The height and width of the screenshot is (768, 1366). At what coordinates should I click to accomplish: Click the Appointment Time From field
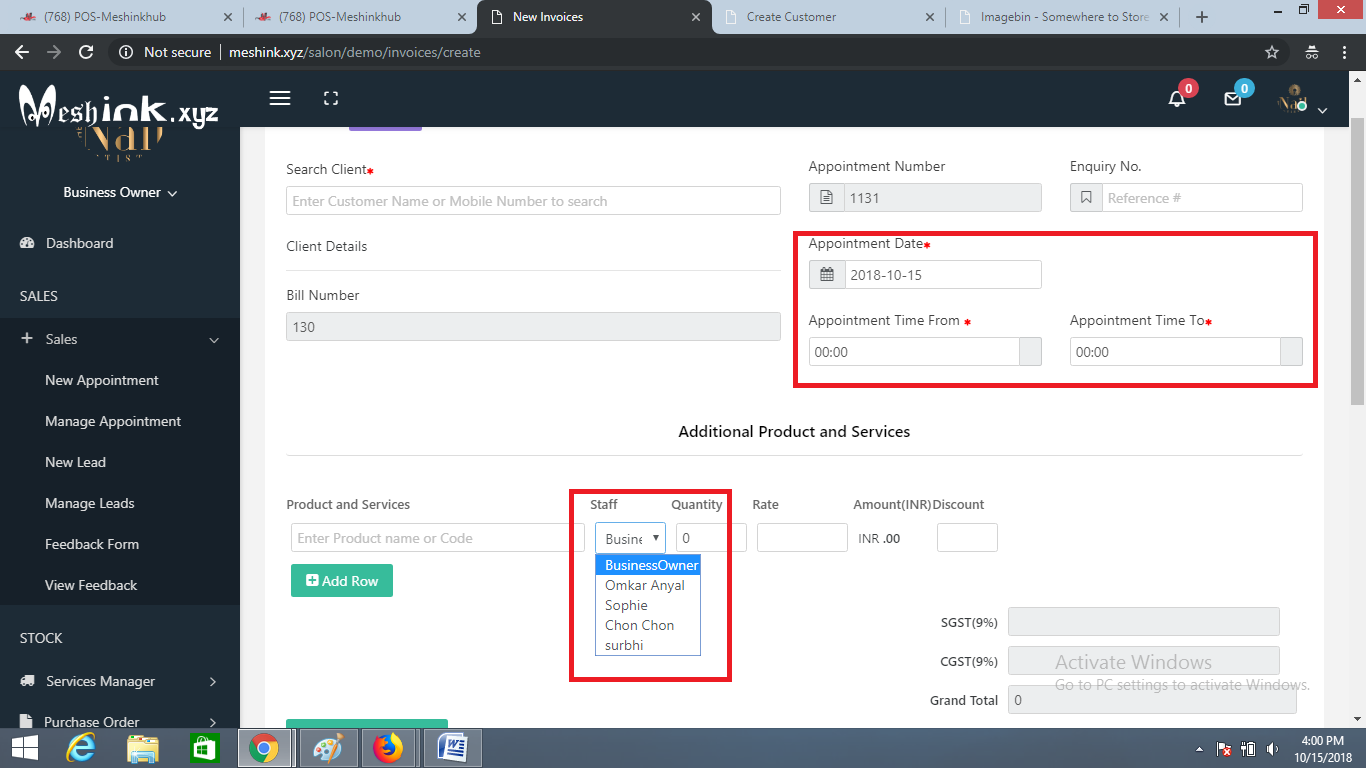click(x=914, y=352)
